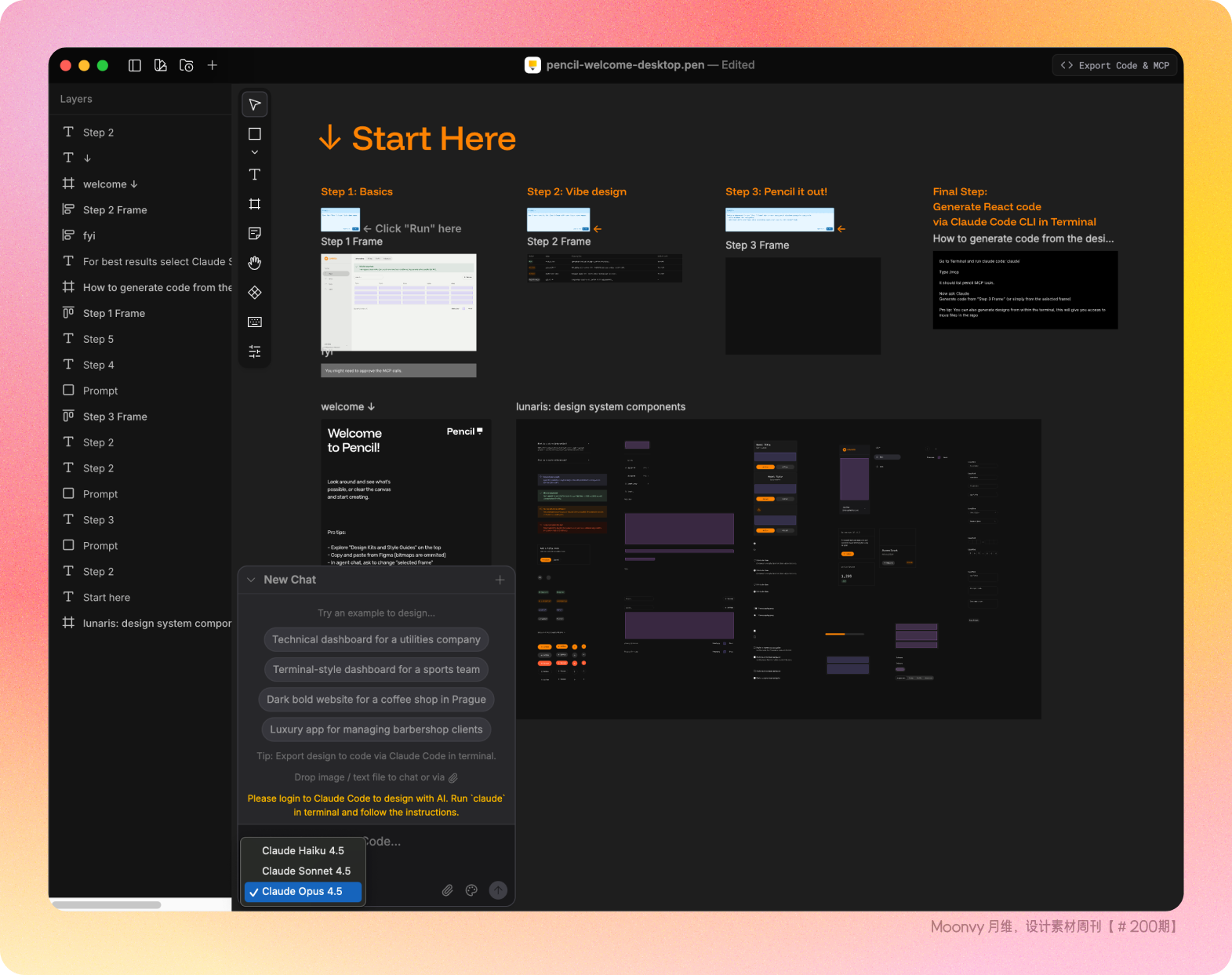Expand the shape tool options chevron
This screenshot has height=975, width=1232.
tap(255, 152)
